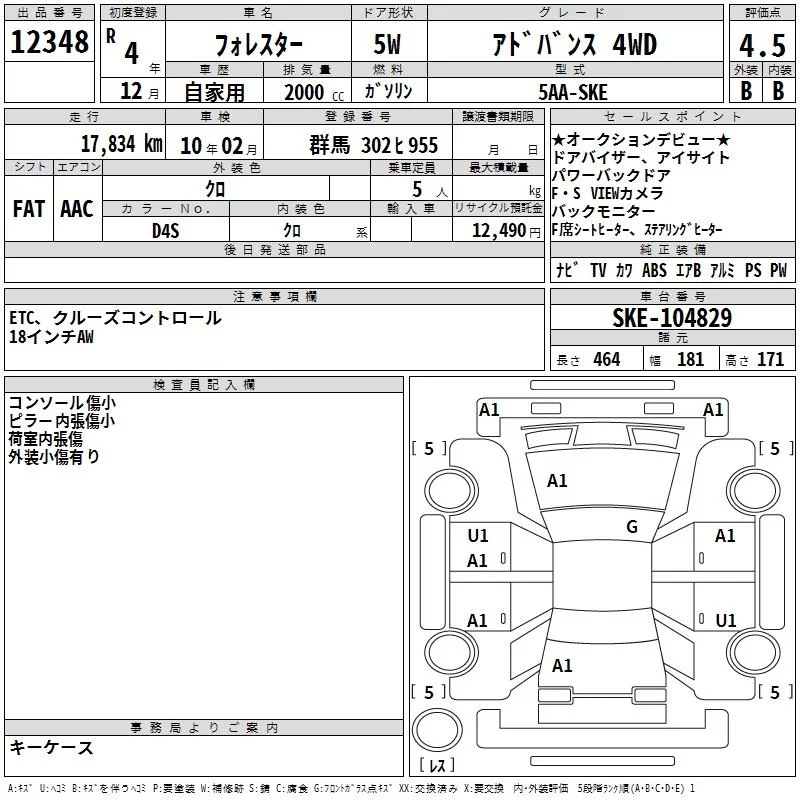Click the spare tire circle in the diagram
The width and height of the screenshot is (800, 800).
tap(436, 727)
